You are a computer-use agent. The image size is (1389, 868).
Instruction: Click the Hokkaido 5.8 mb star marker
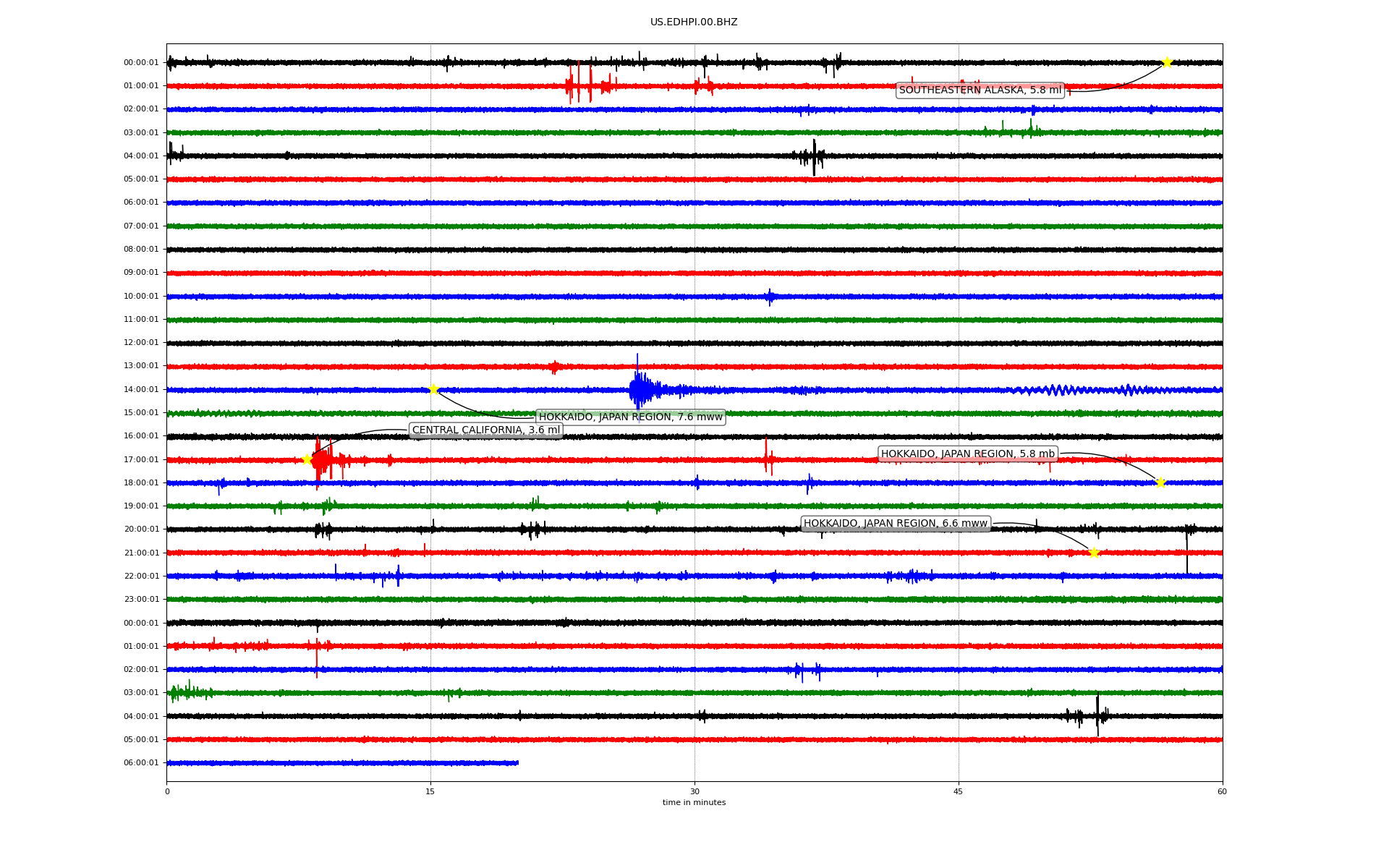[x=1160, y=482]
